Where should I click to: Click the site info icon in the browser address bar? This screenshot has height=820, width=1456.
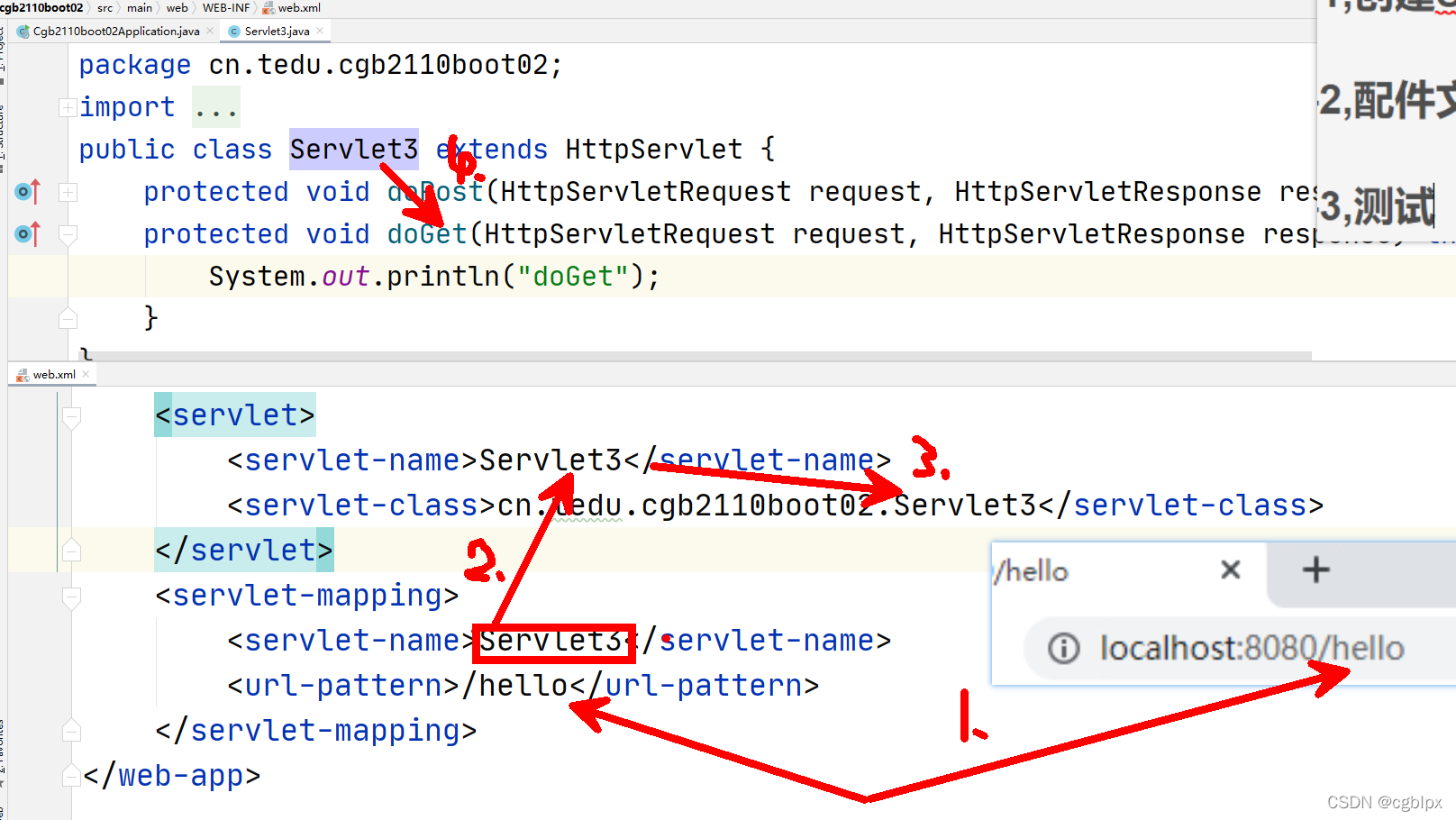pos(1063,648)
